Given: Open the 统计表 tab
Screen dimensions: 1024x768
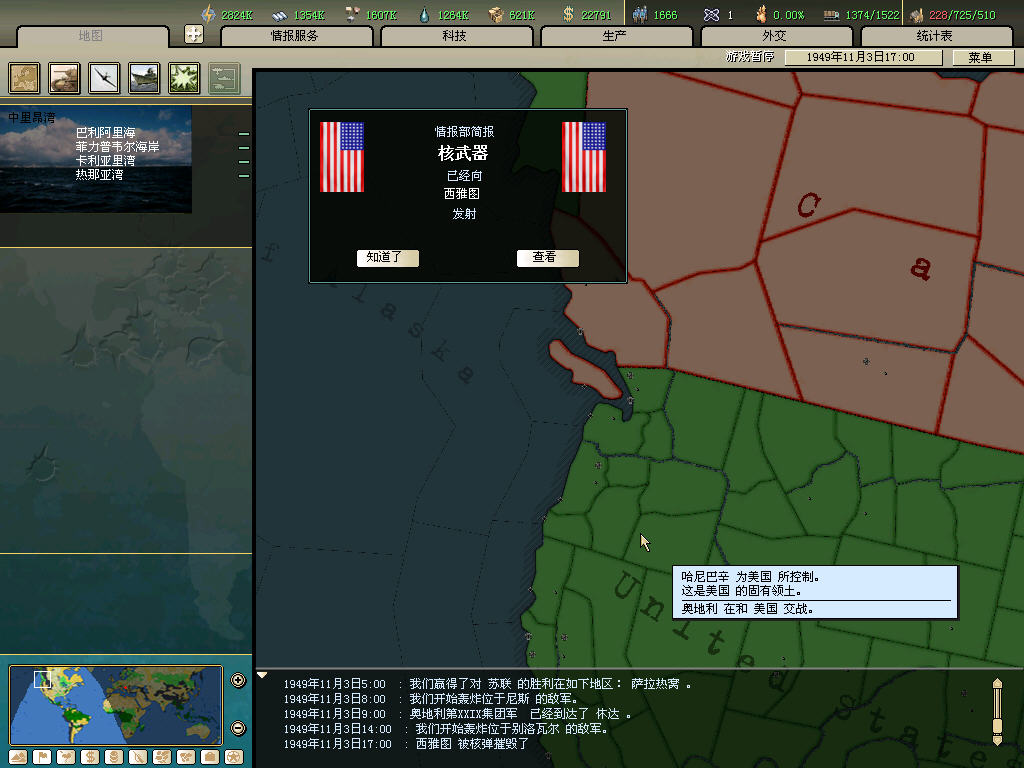Looking at the screenshot, I should (935, 36).
